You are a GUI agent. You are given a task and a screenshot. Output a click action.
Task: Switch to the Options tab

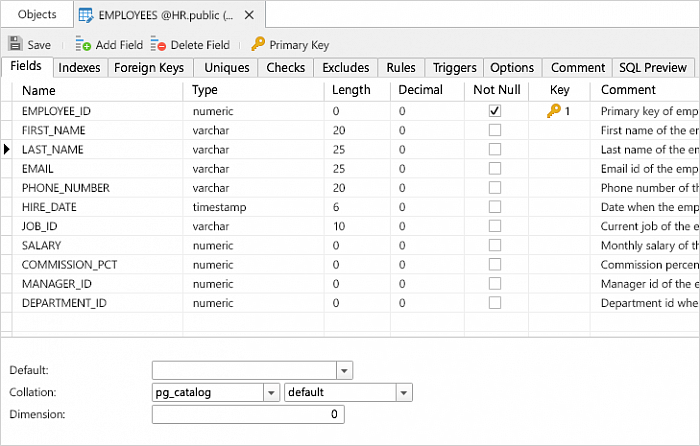(512, 68)
